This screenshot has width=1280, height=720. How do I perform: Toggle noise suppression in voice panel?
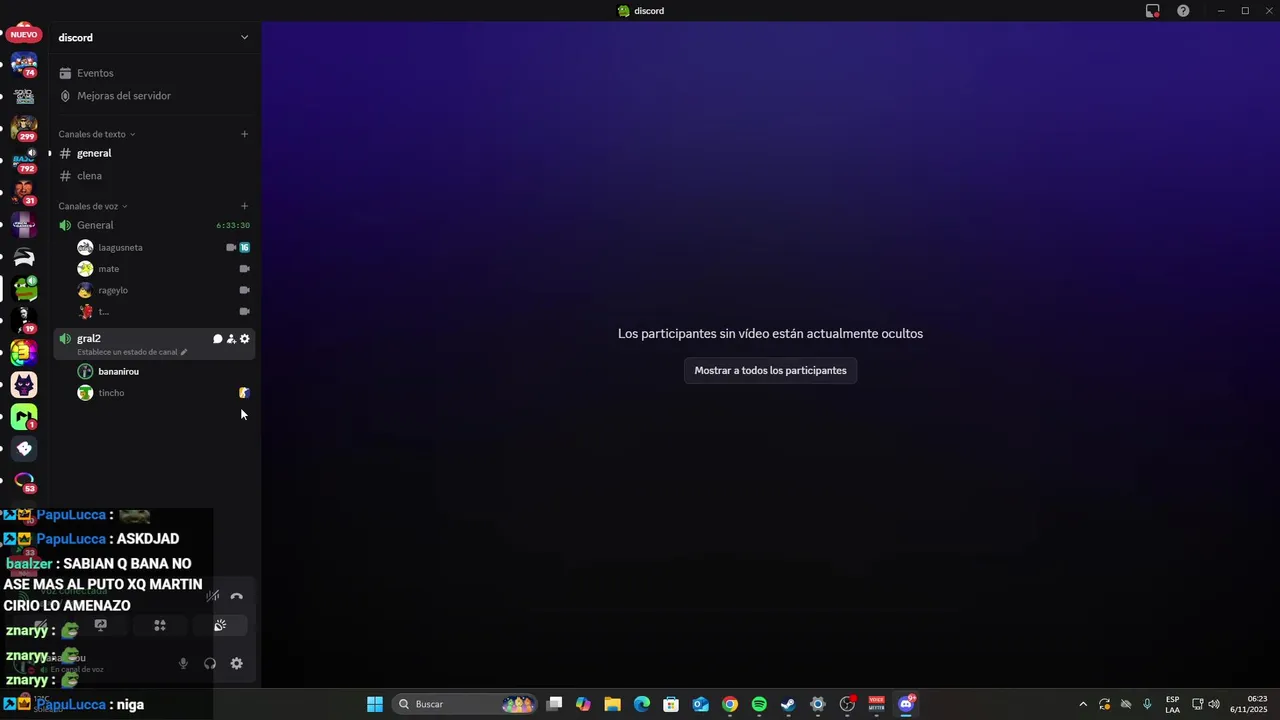(213, 596)
